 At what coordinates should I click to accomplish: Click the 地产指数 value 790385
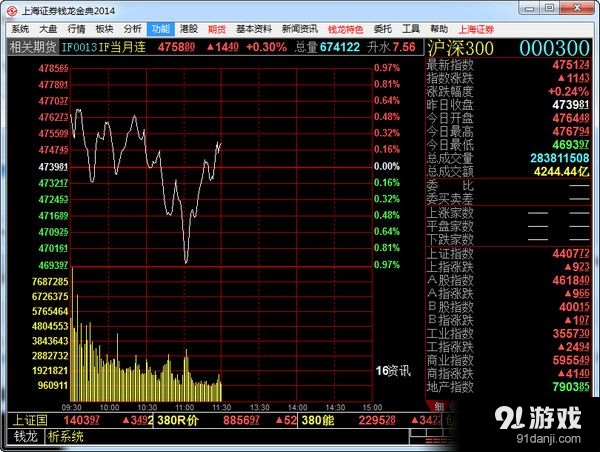(571, 387)
